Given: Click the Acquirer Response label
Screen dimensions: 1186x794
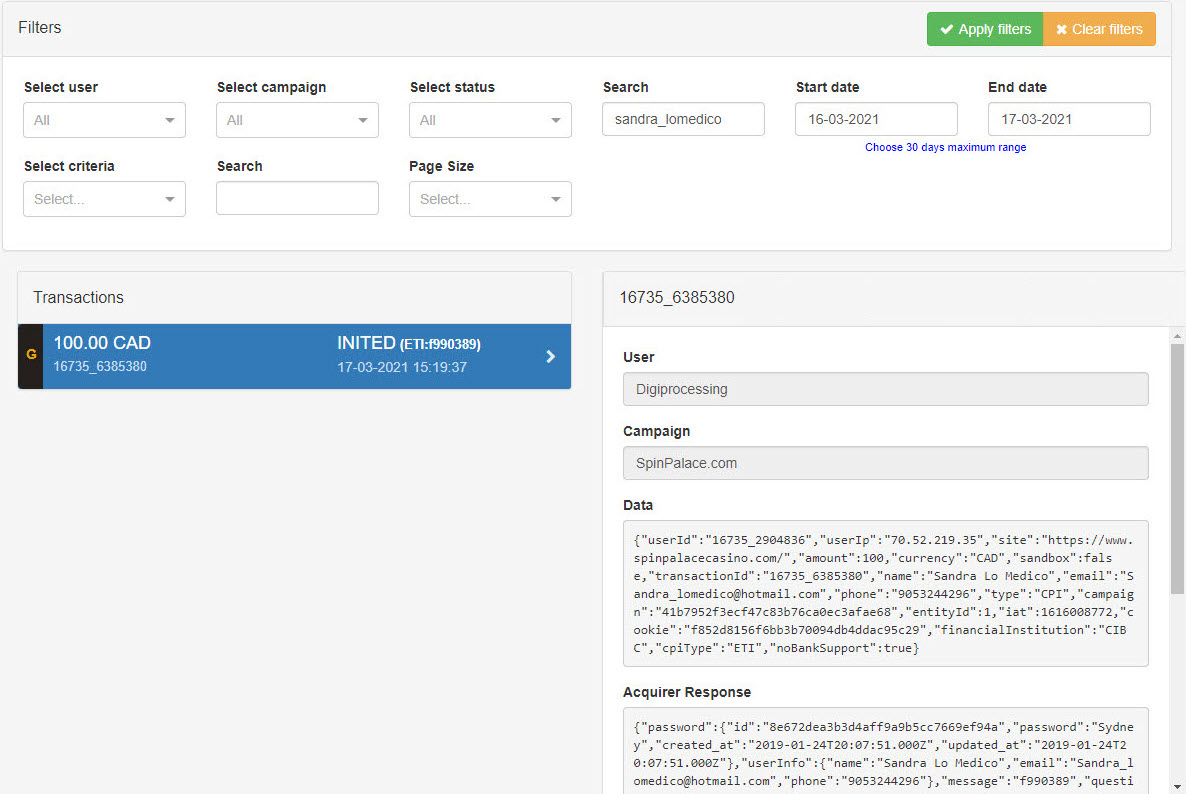Looking at the screenshot, I should click(x=687, y=693).
